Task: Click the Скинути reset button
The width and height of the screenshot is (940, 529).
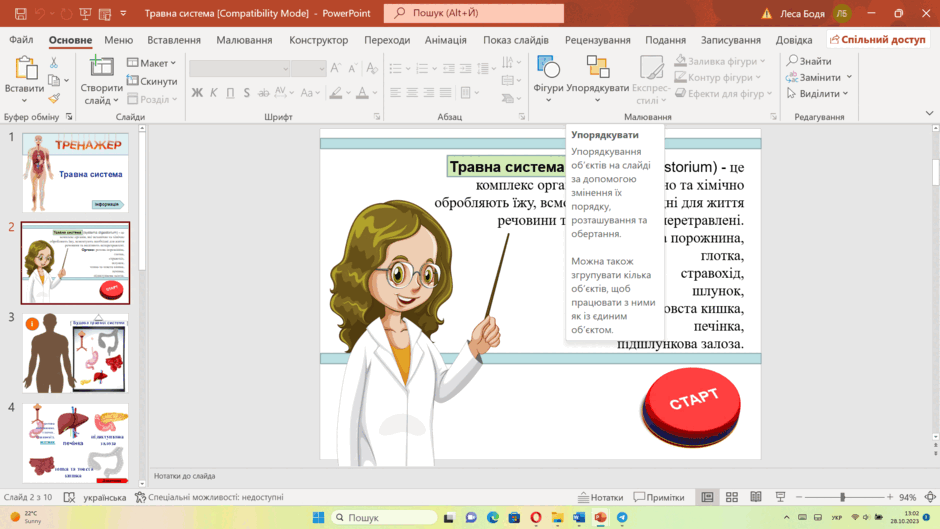Action: pyautogui.click(x=152, y=81)
